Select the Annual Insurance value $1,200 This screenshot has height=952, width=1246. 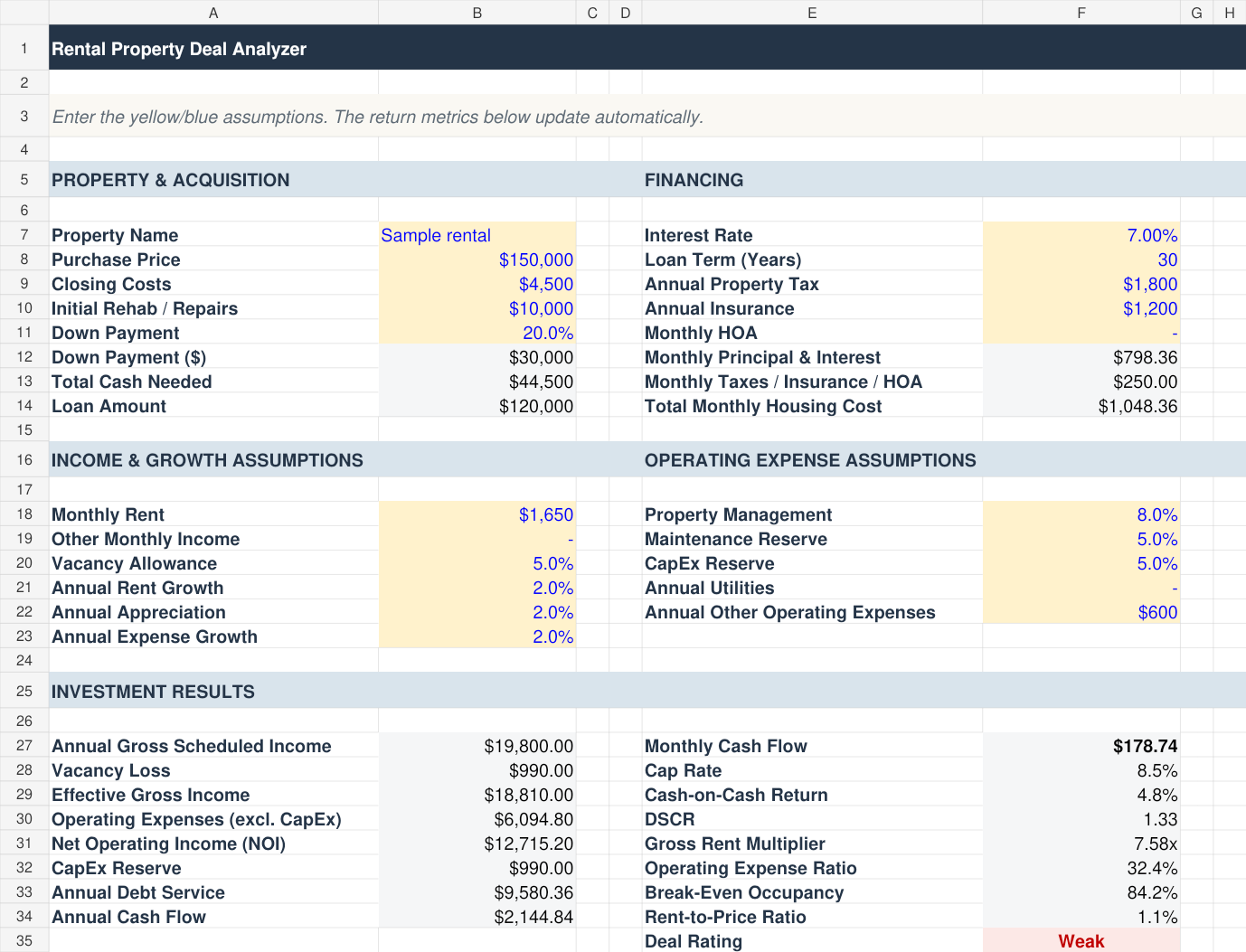click(x=1081, y=308)
